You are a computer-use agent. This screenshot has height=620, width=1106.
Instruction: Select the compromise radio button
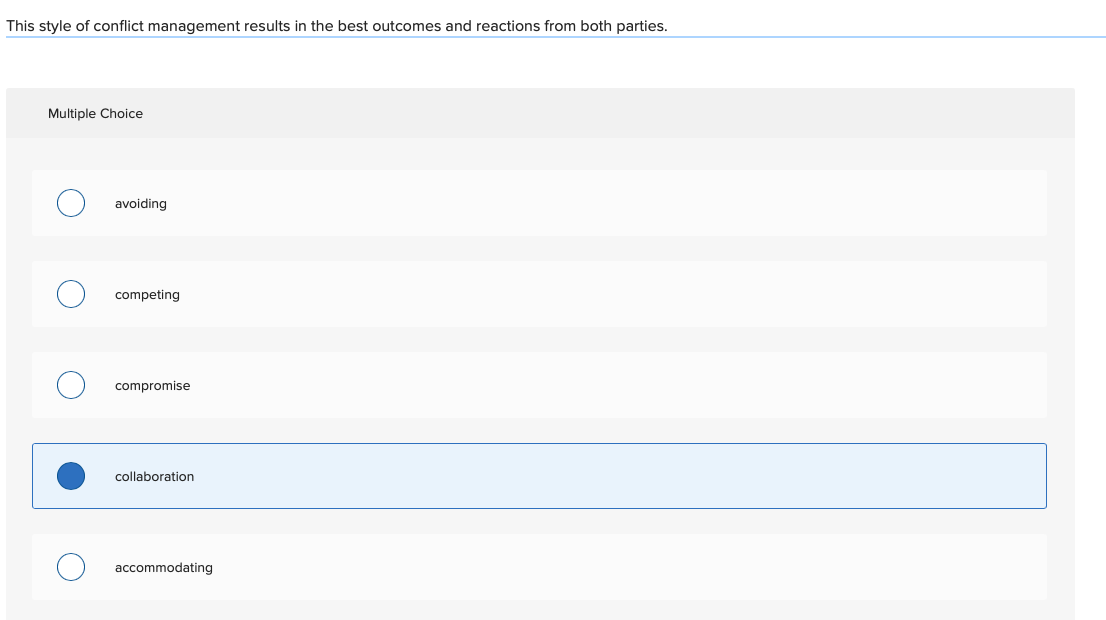(x=70, y=385)
